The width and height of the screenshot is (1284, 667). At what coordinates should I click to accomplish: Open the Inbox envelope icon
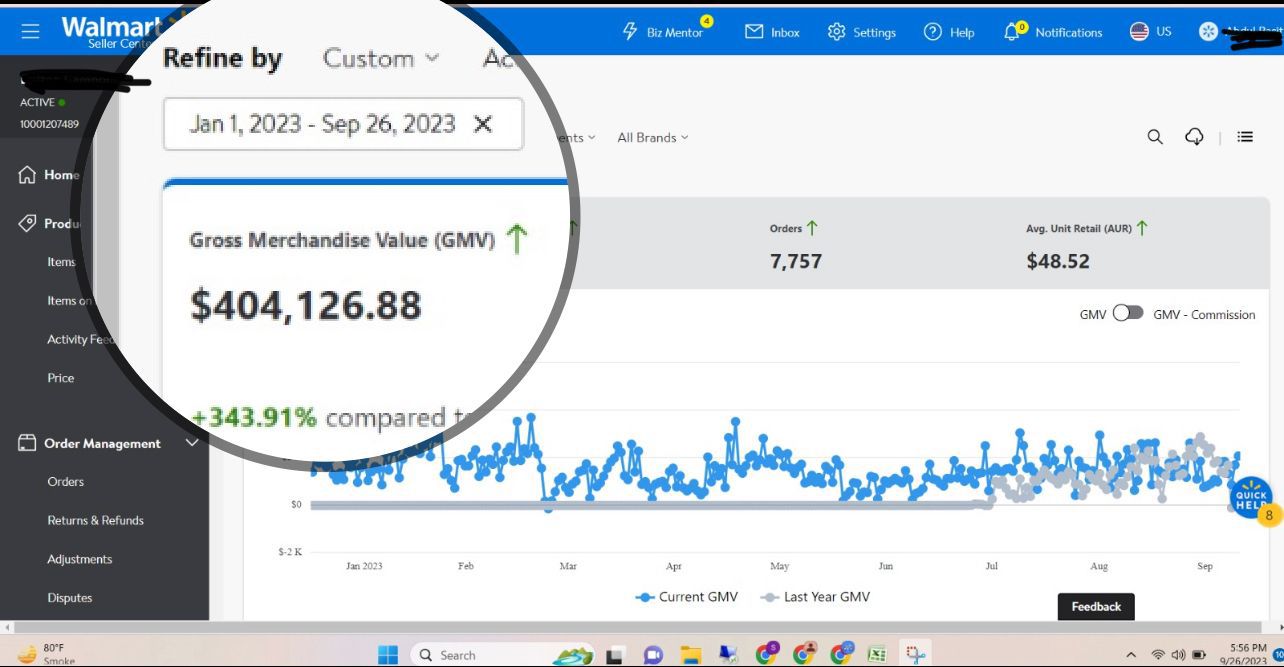[754, 32]
